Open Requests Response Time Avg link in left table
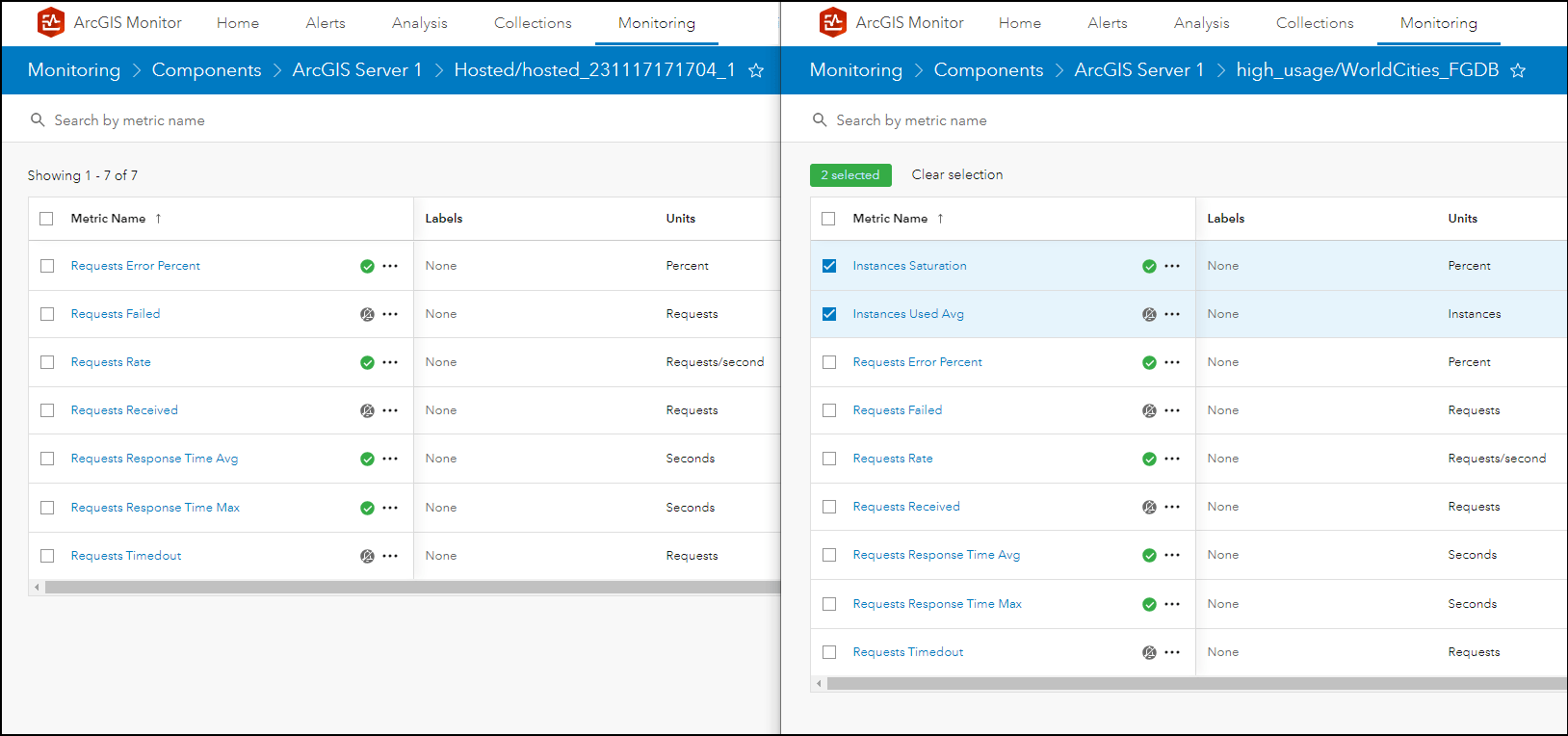 [154, 459]
